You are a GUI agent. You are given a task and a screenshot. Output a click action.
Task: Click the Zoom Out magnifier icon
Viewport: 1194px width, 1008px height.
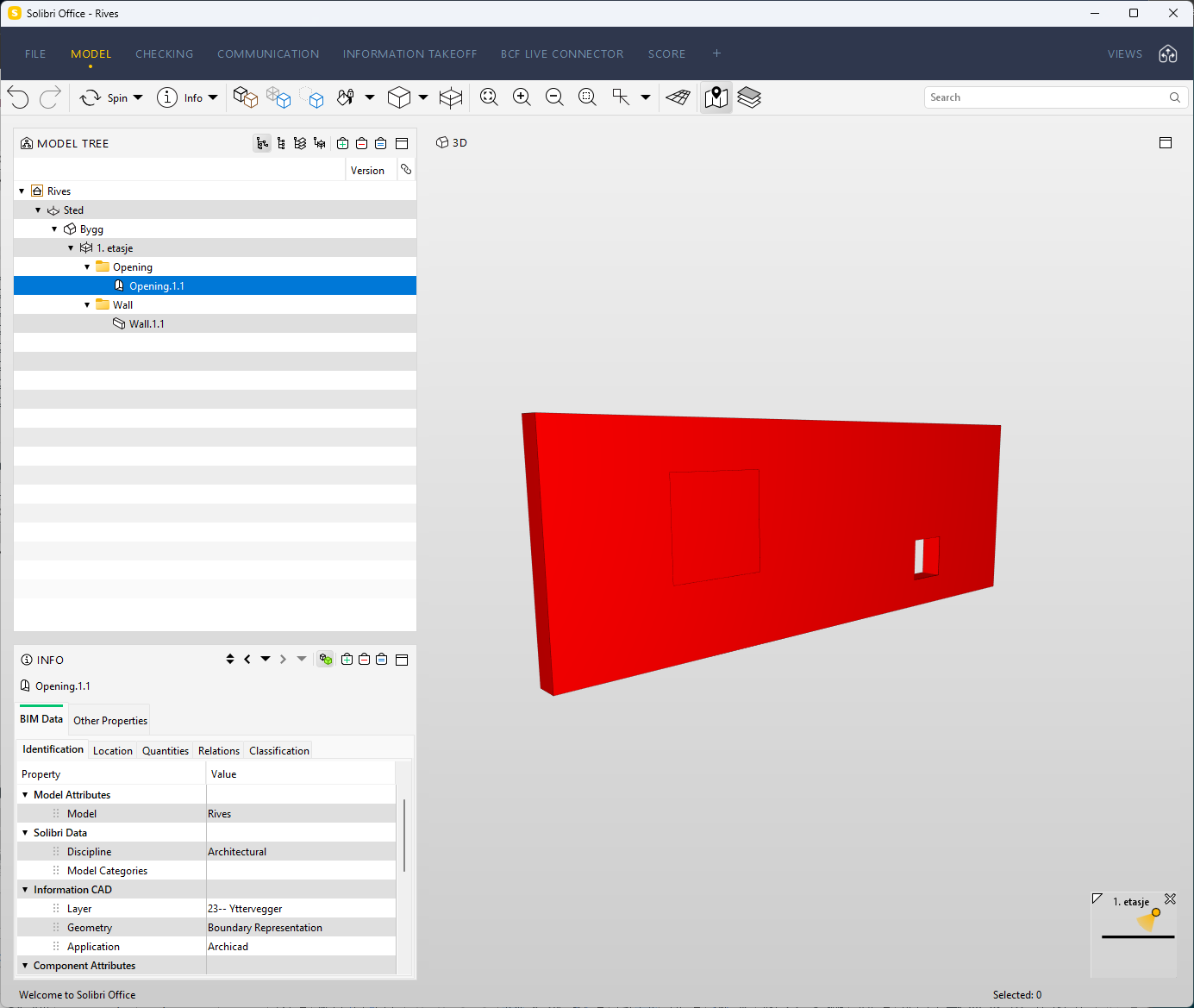click(x=554, y=97)
